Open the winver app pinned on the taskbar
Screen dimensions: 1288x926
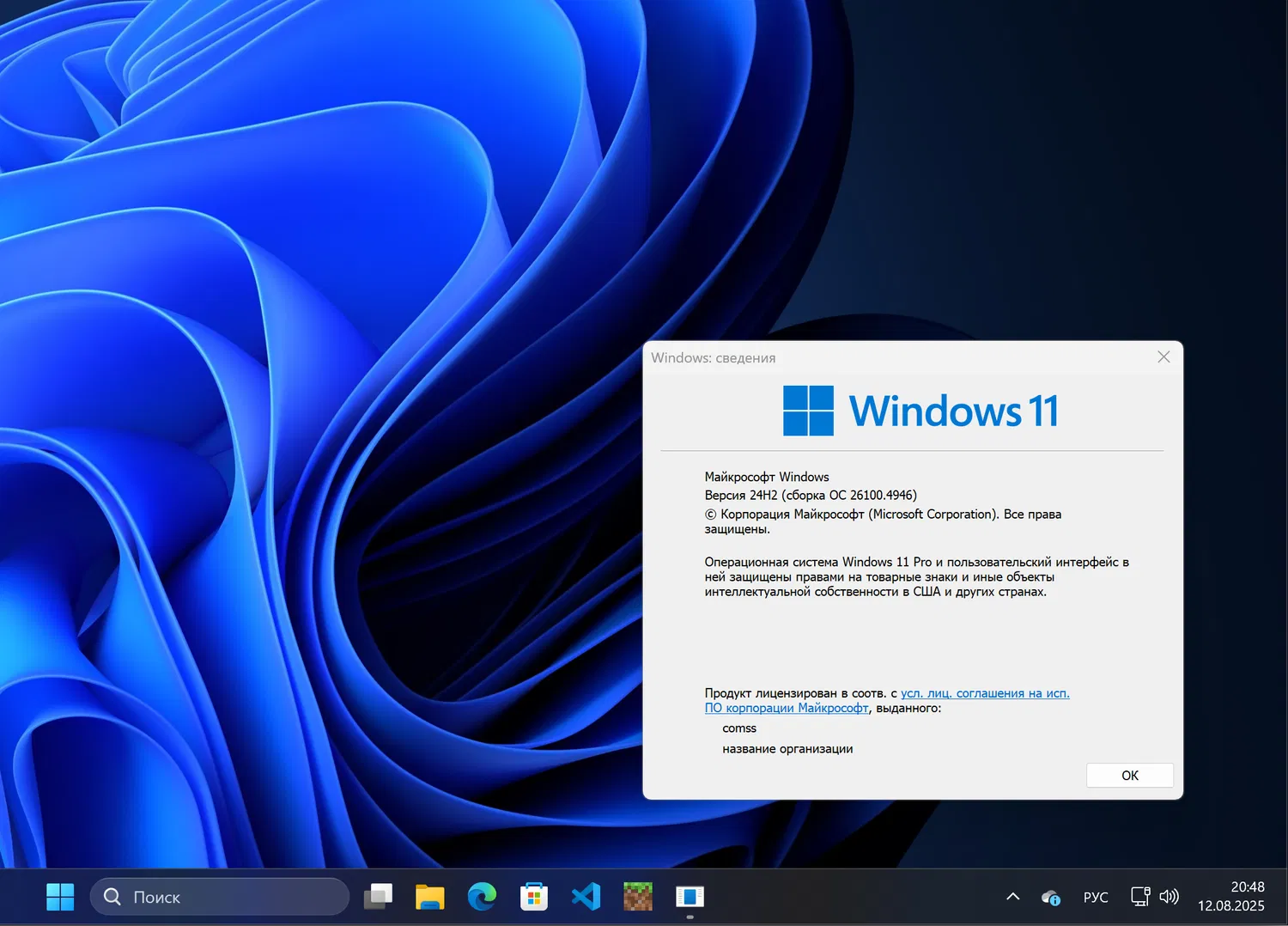690,896
